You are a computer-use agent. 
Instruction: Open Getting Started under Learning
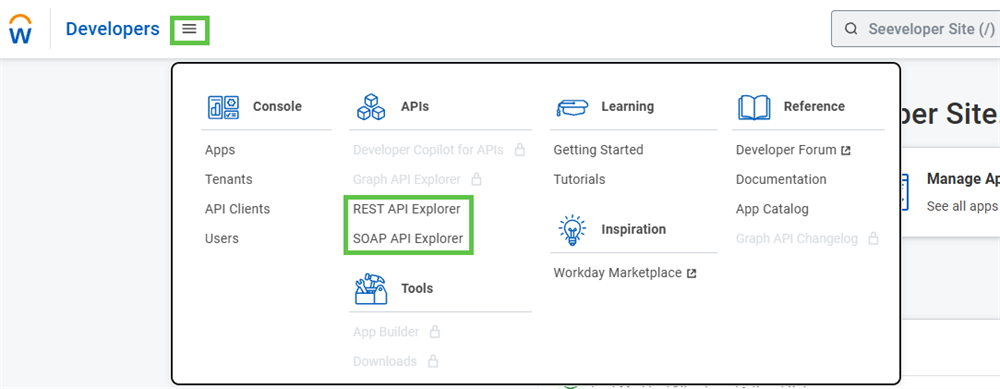[x=598, y=150]
